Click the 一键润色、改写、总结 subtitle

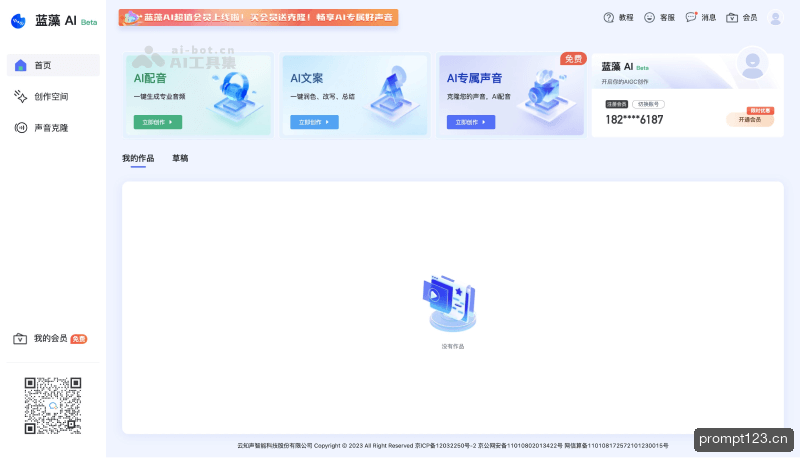click(322, 96)
